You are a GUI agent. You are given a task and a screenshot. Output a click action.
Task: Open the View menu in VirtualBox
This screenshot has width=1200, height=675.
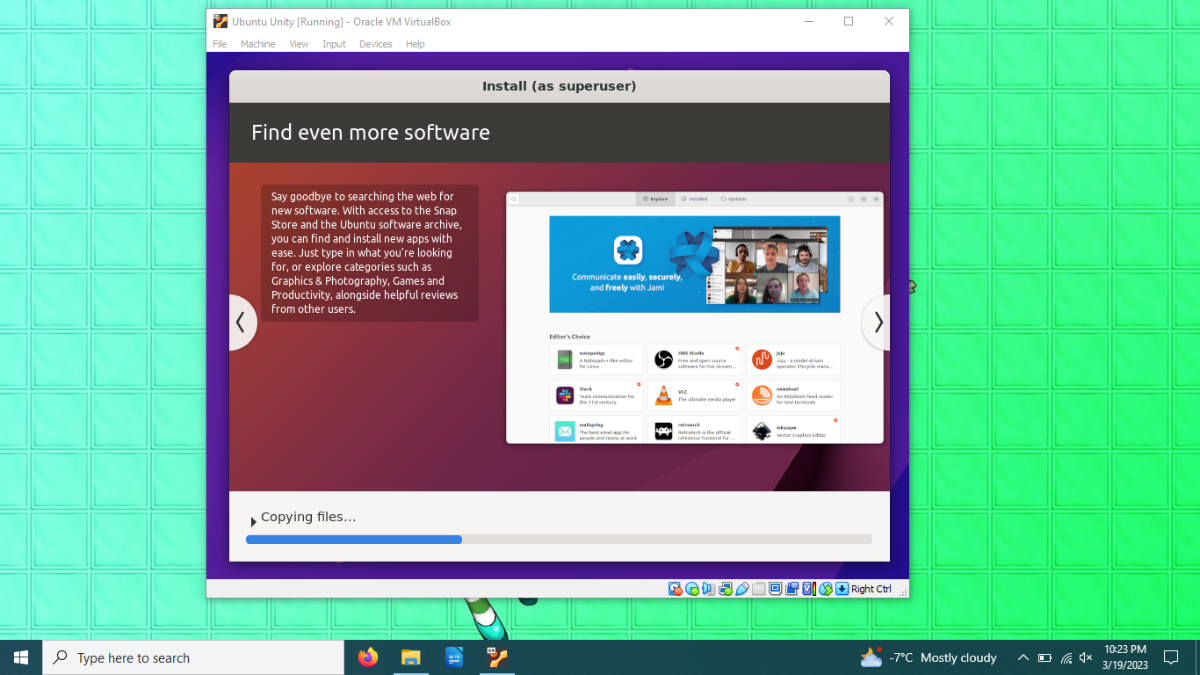tap(299, 44)
